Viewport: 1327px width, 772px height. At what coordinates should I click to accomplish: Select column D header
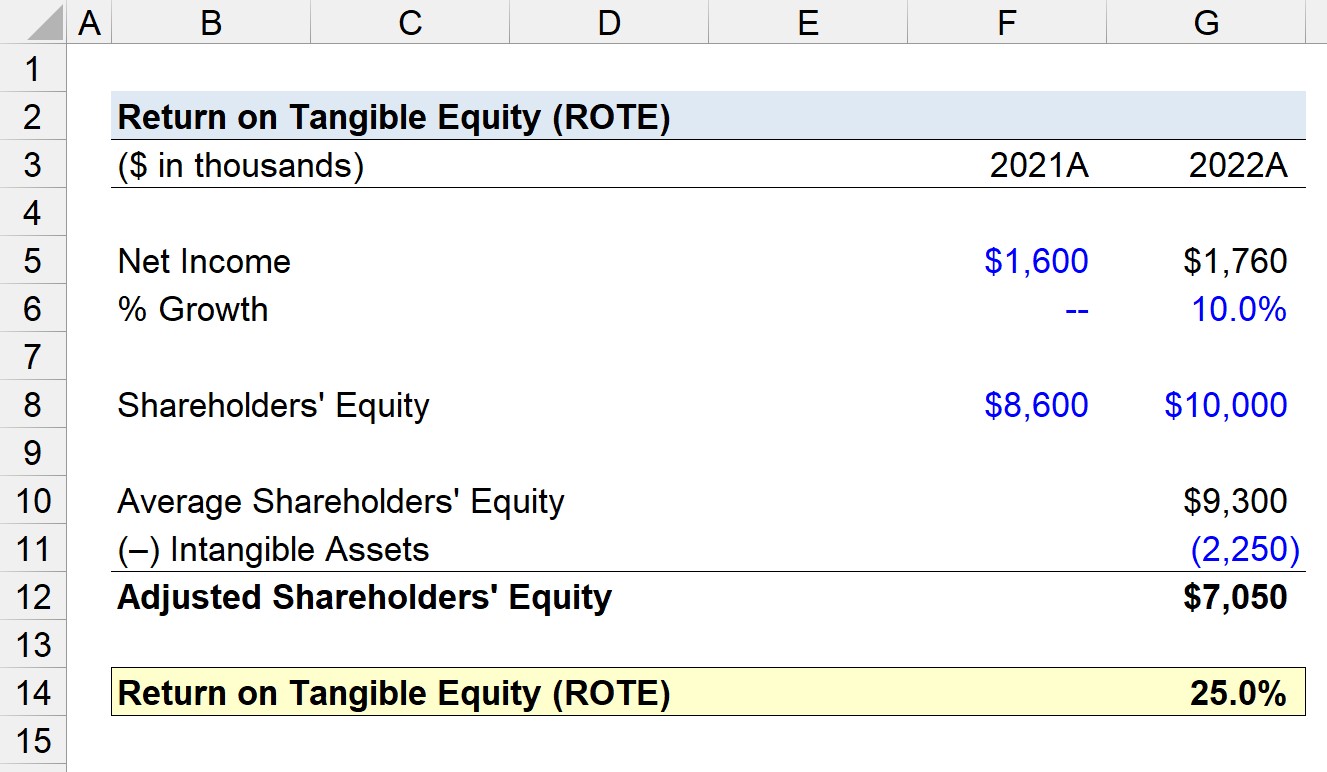(608, 22)
